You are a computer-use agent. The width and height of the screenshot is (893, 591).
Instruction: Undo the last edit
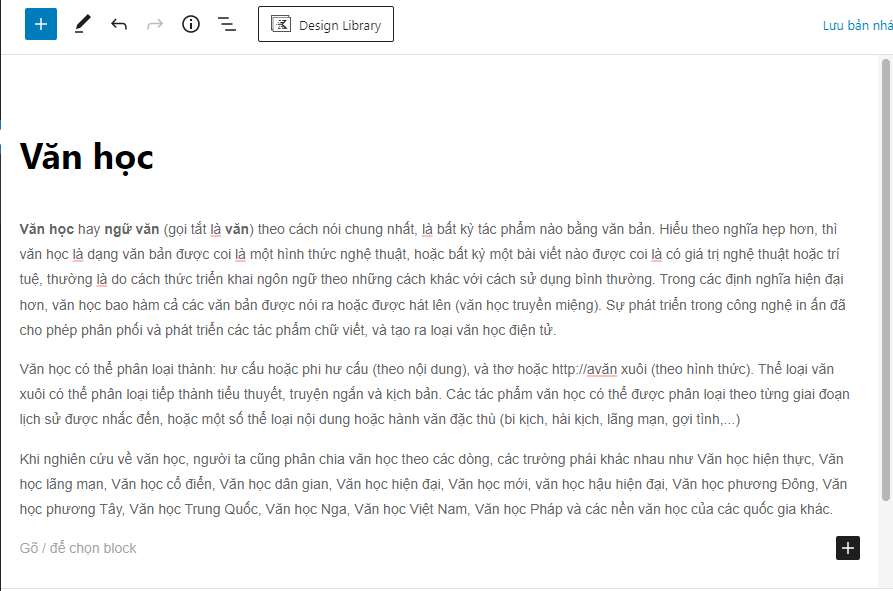[x=119, y=24]
